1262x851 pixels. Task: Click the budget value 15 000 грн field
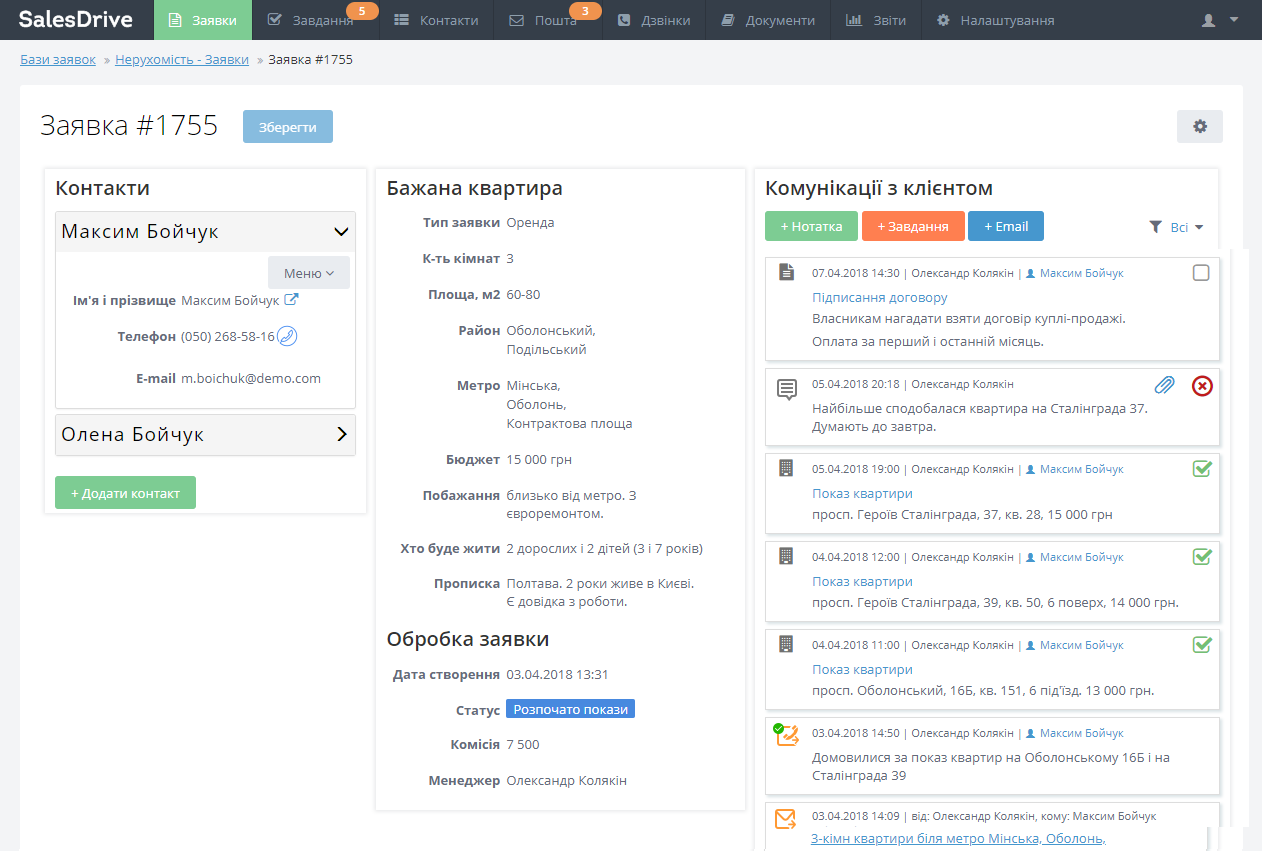point(539,460)
